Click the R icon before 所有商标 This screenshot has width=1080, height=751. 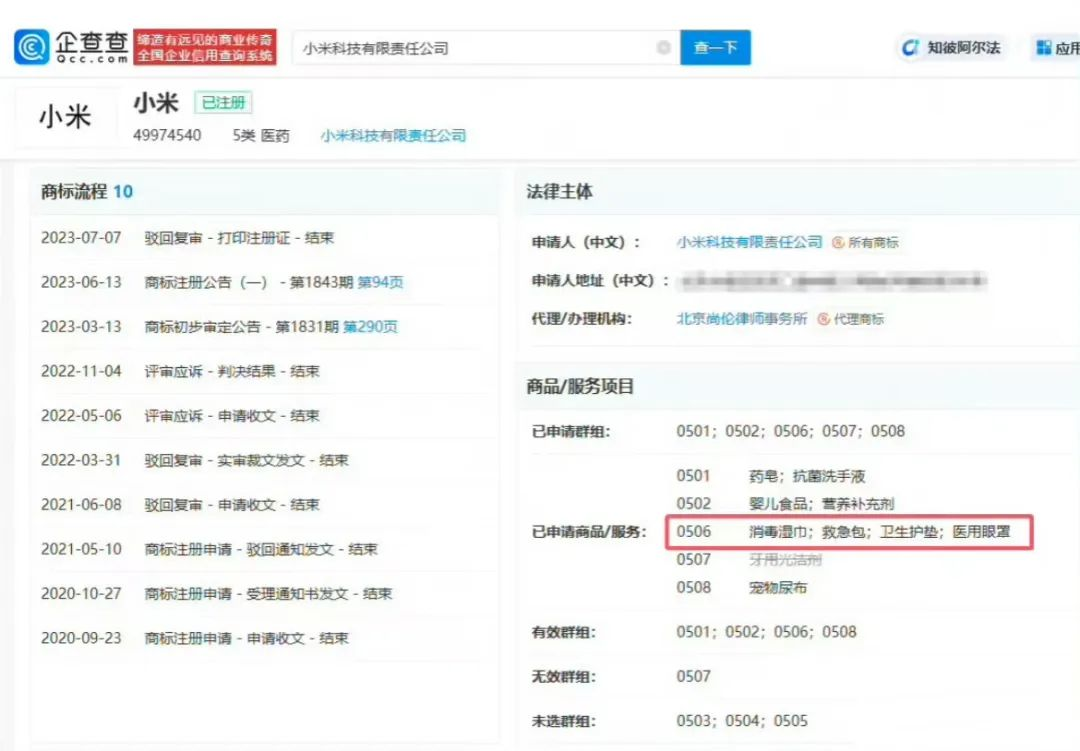coord(838,243)
